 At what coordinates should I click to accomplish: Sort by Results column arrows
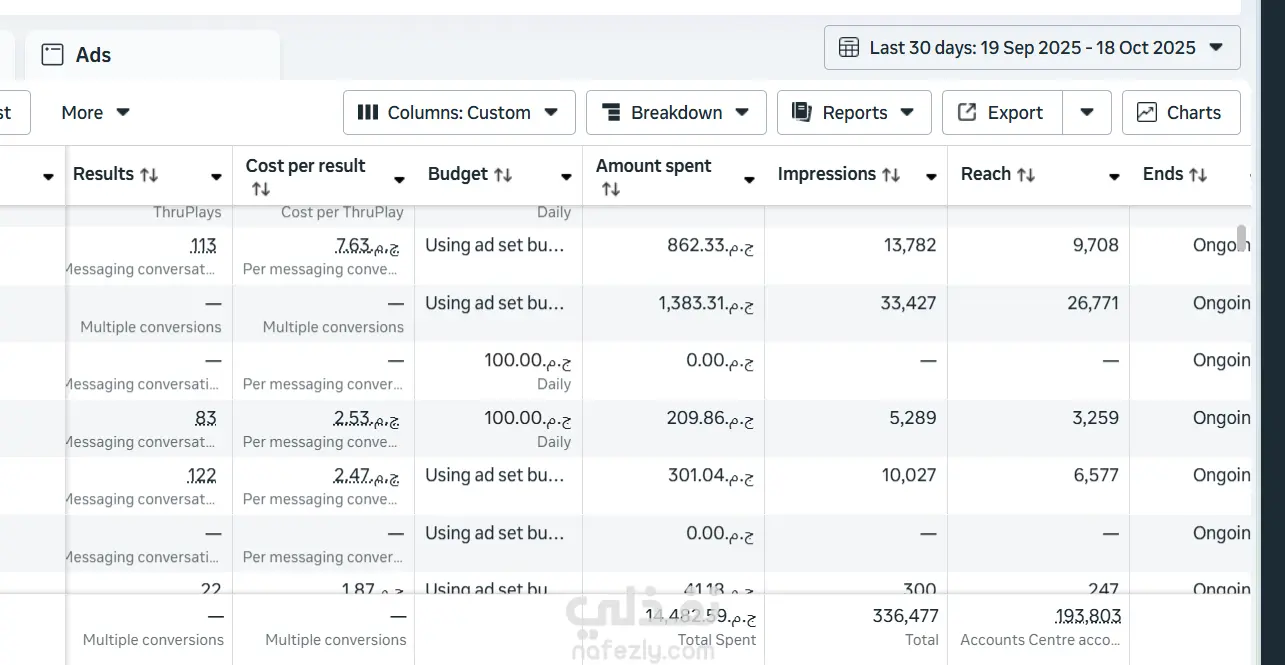pos(149,175)
